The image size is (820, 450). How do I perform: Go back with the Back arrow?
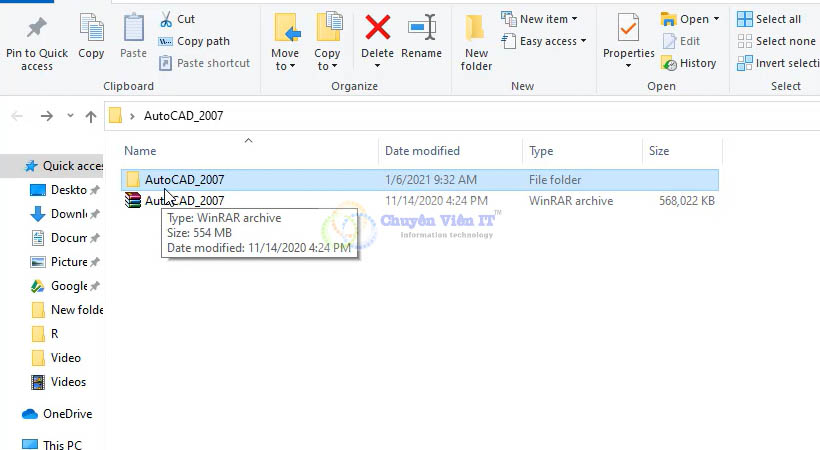[17, 116]
